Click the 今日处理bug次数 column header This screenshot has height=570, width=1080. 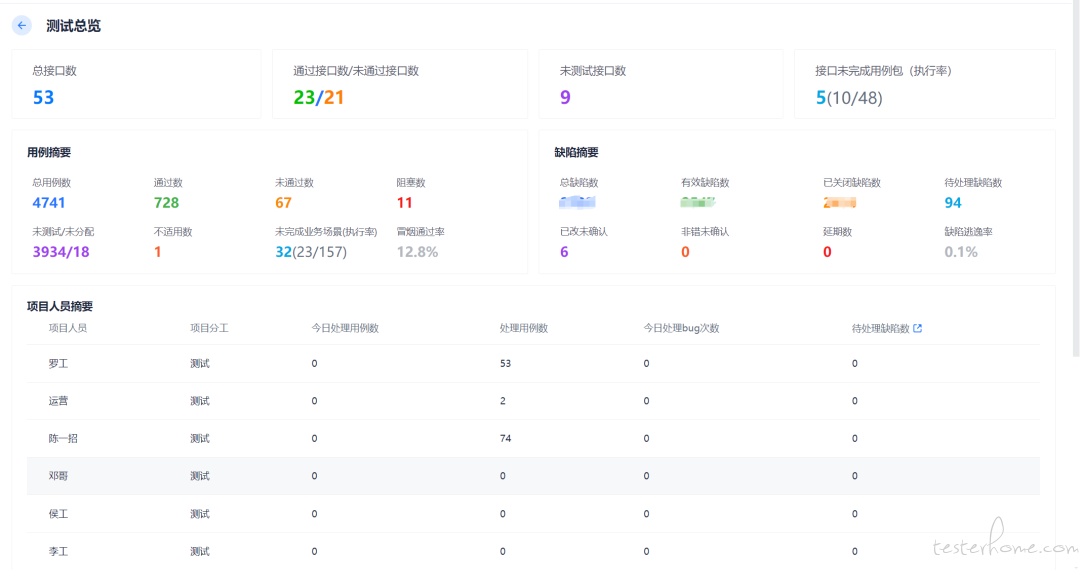coord(681,328)
